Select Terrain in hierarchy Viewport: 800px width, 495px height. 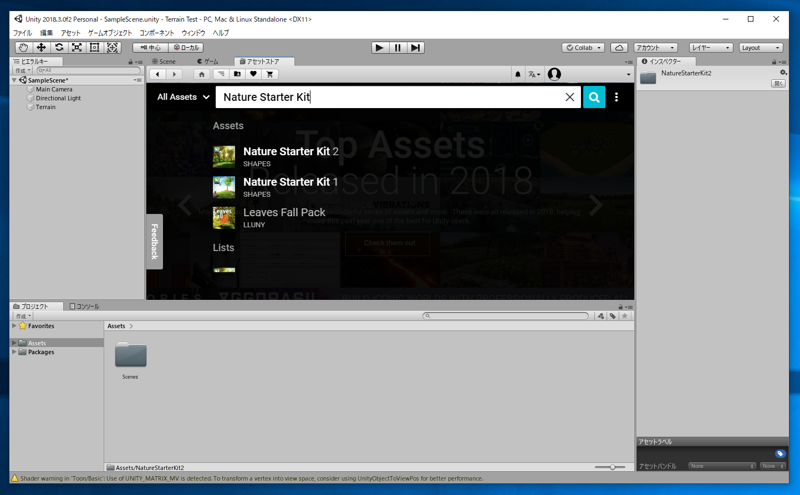[x=45, y=107]
